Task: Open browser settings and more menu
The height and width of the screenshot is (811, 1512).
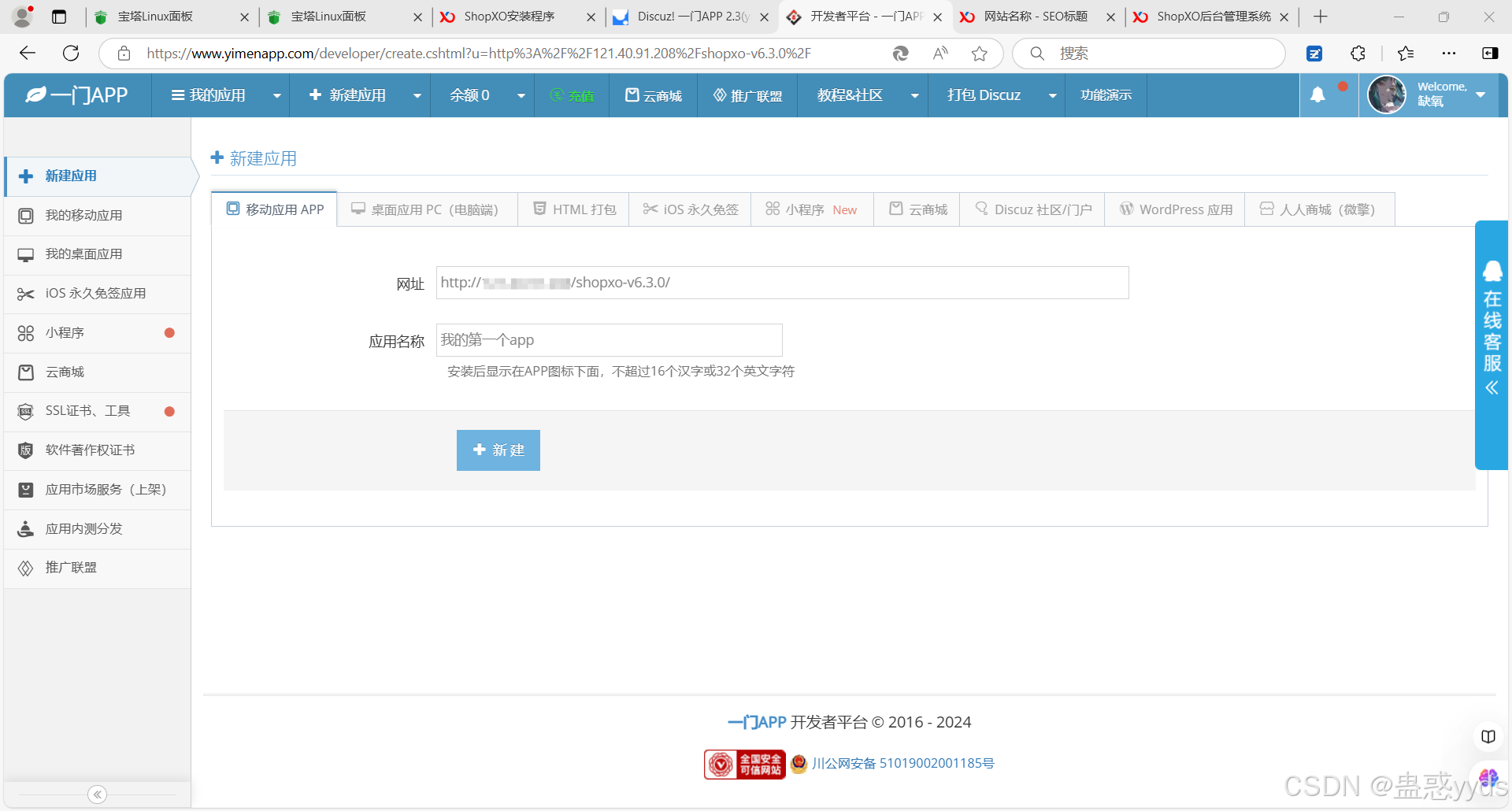Action: point(1449,53)
